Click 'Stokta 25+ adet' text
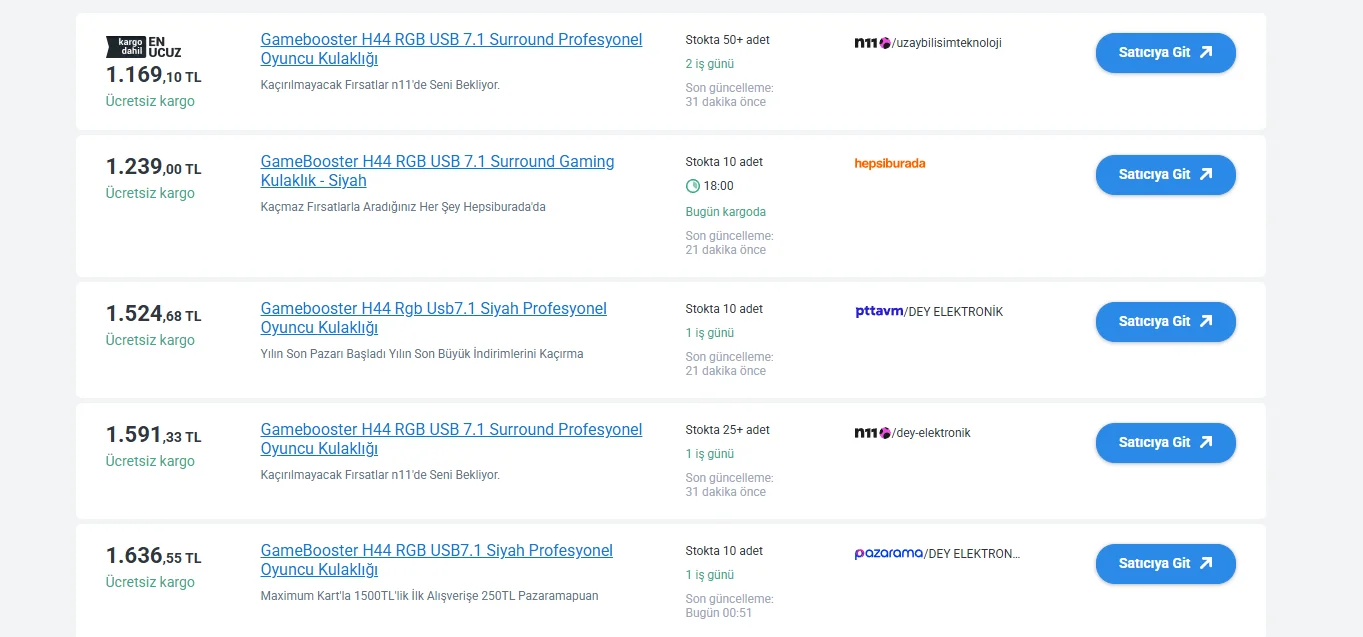The image size is (1363, 637). coord(727,430)
